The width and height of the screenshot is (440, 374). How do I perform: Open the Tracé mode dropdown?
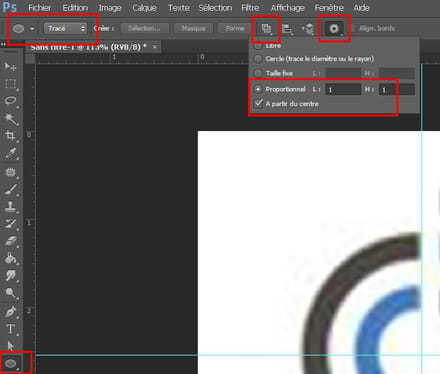pos(65,28)
